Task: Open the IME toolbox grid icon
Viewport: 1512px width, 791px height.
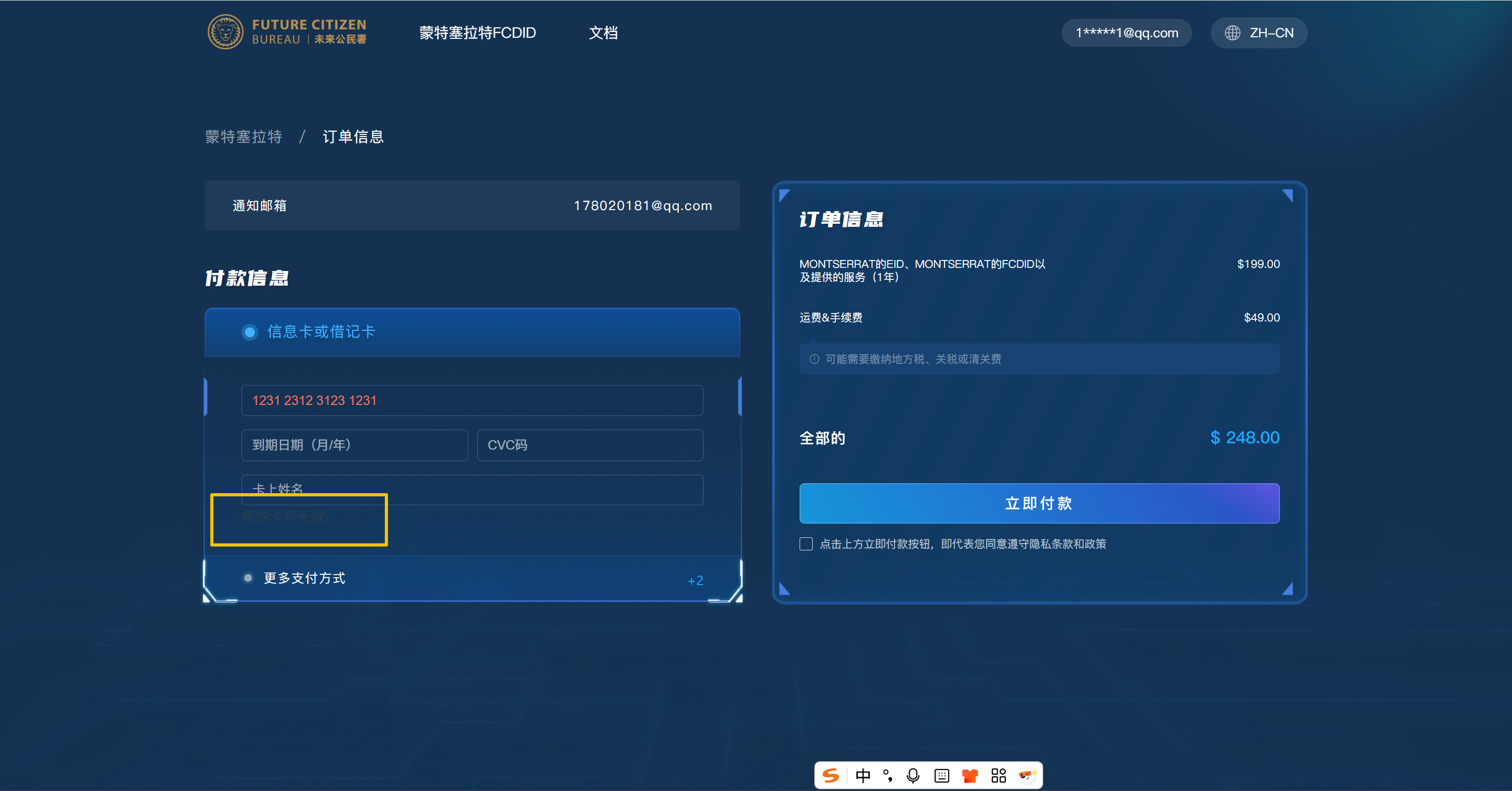Action: [x=999, y=776]
